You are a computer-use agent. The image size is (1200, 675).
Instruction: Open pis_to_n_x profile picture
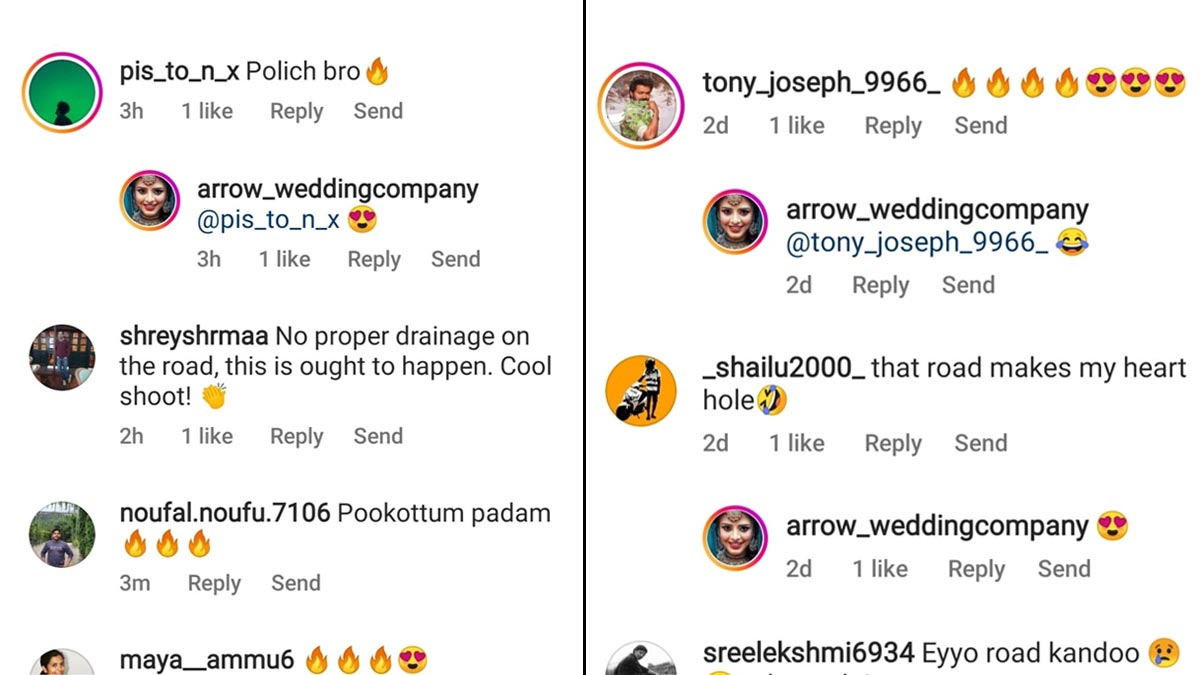(x=62, y=93)
